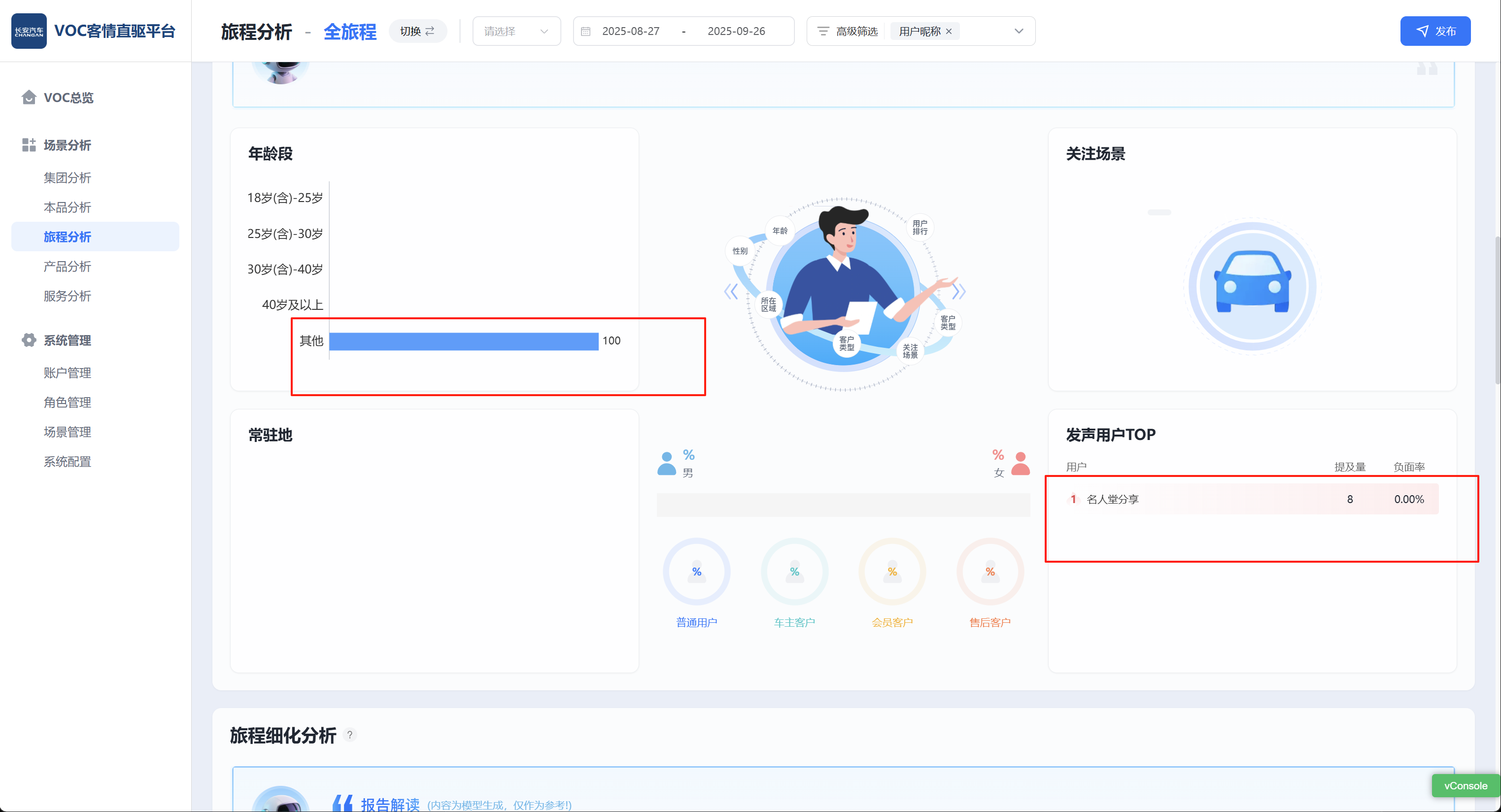Screen dimensions: 1501x812
Task: Open 产品分析 in the sidebar
Action: (x=67, y=266)
